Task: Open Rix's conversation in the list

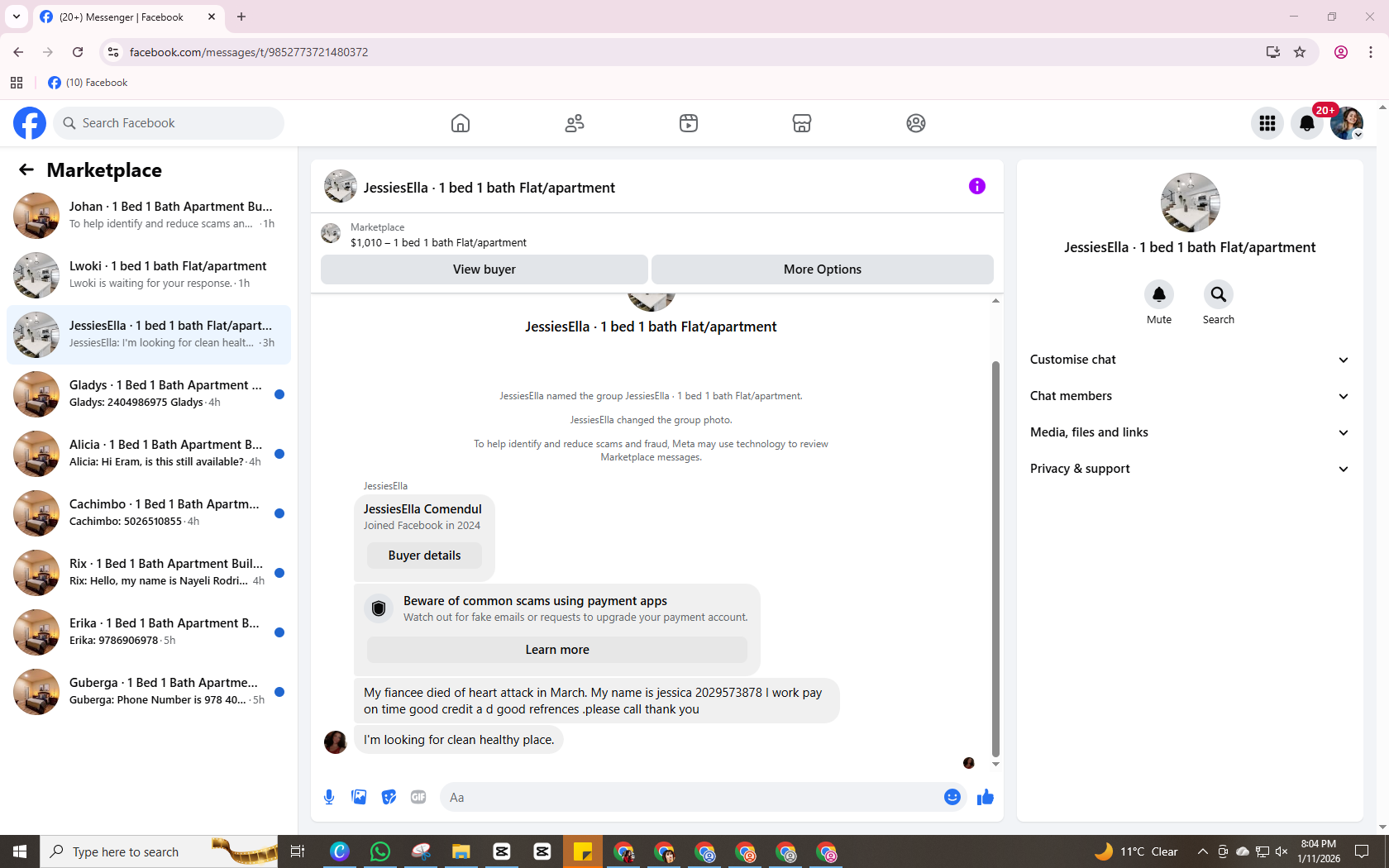Action: coord(149,572)
